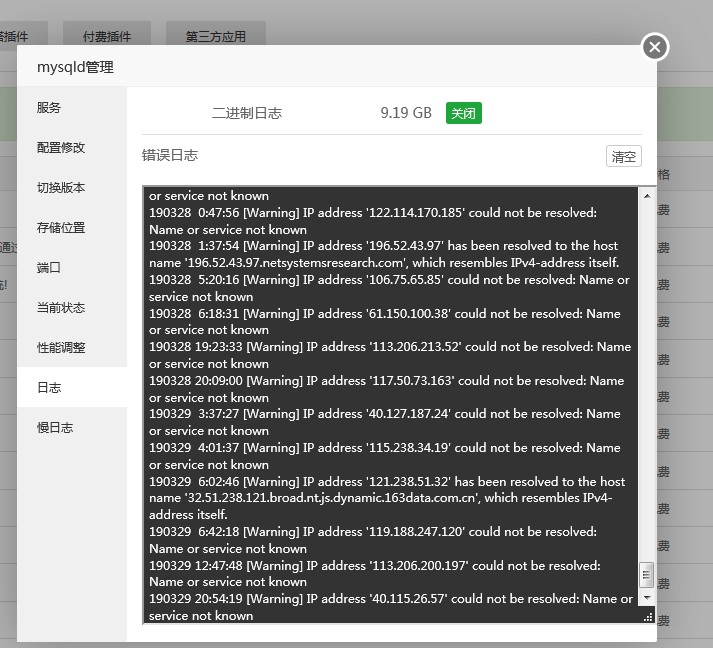The image size is (713, 648).
Task: Click inside the error log text area
Action: tap(390, 400)
